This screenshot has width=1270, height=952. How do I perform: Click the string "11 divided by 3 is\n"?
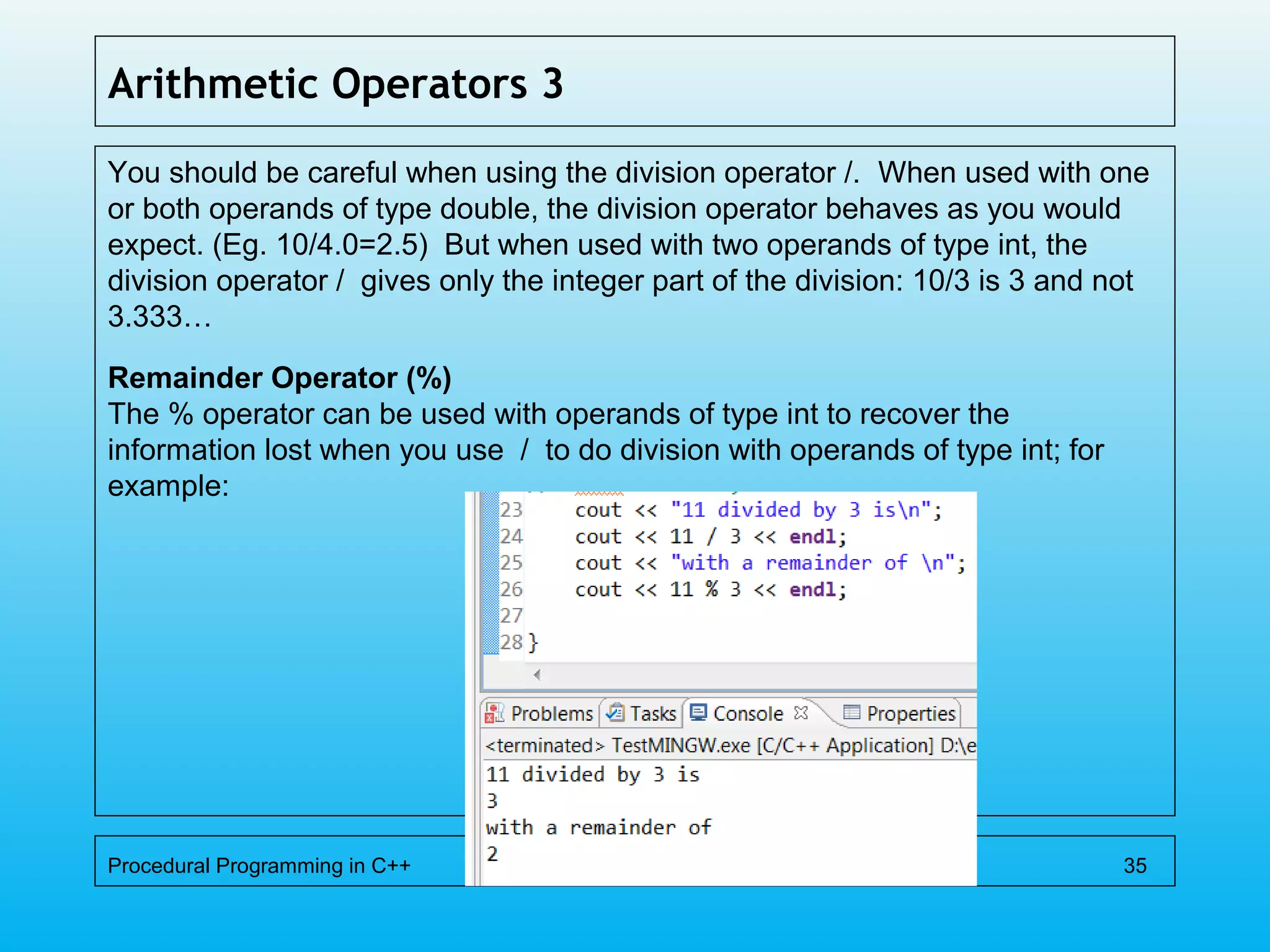coord(801,509)
